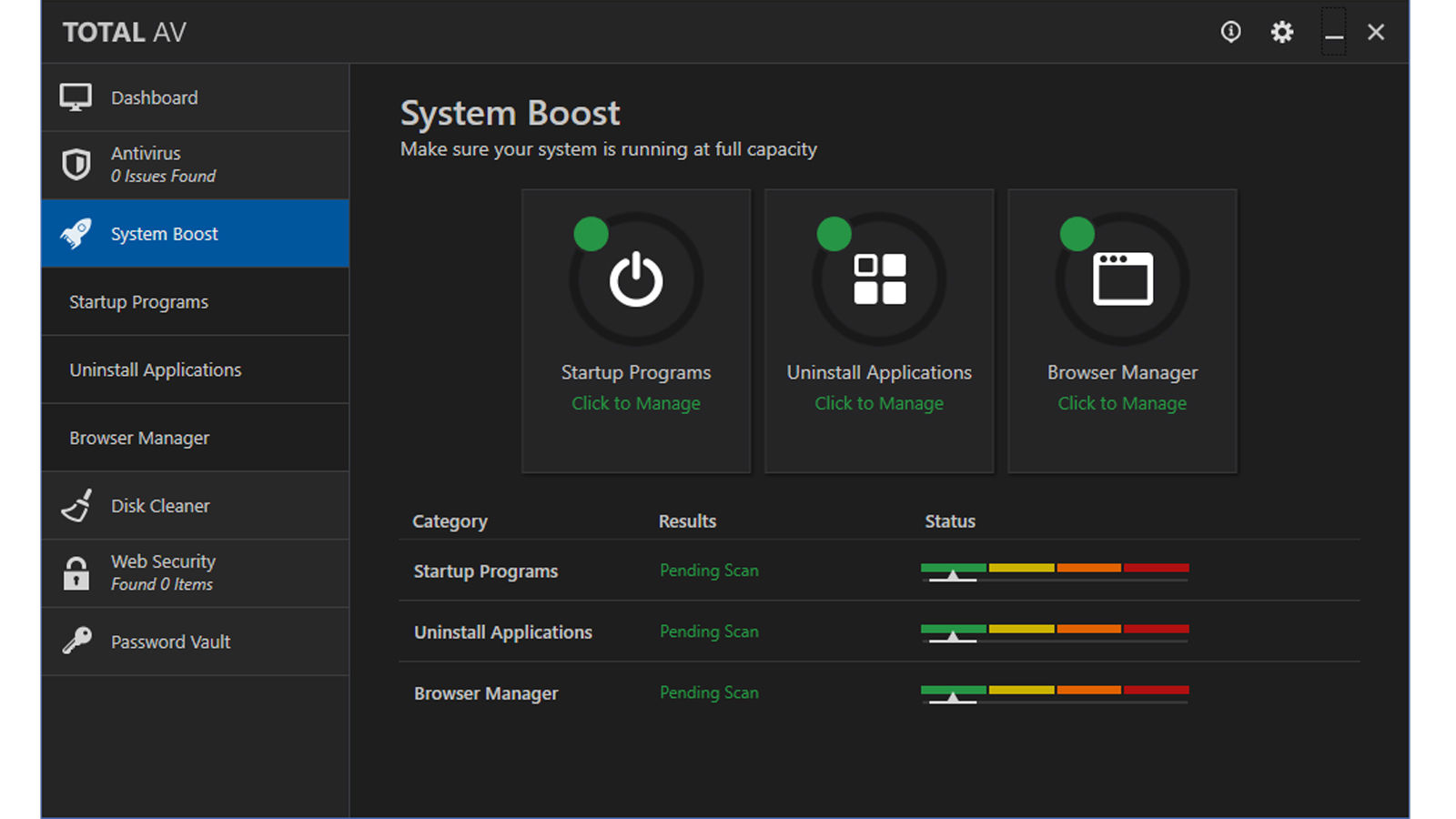Select Uninstall Applications in the sidebar
Screen dimensions: 1456x819
click(x=156, y=370)
